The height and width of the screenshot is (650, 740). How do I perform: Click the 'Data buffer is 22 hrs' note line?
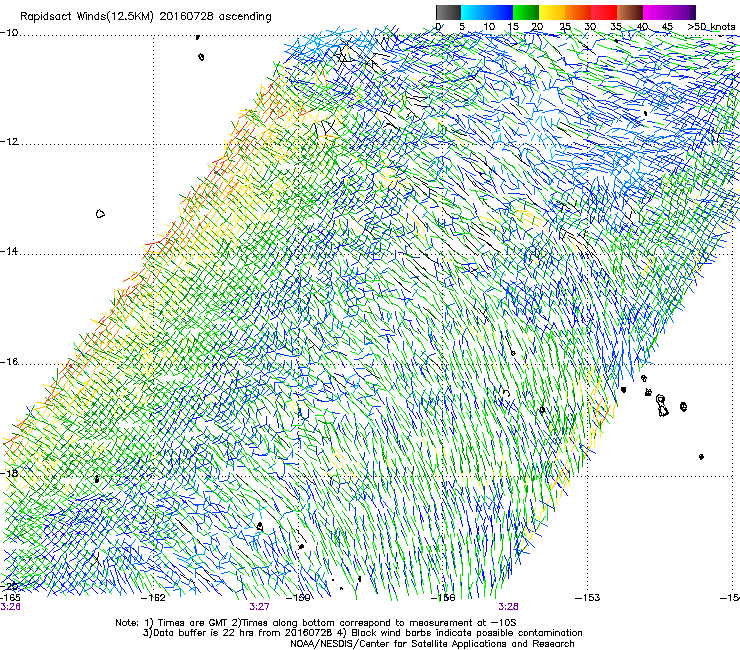coord(362,633)
